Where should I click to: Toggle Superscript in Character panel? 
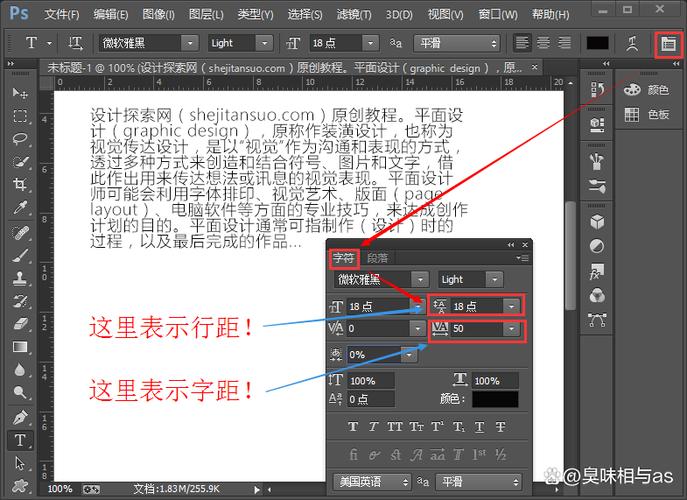click(437, 426)
